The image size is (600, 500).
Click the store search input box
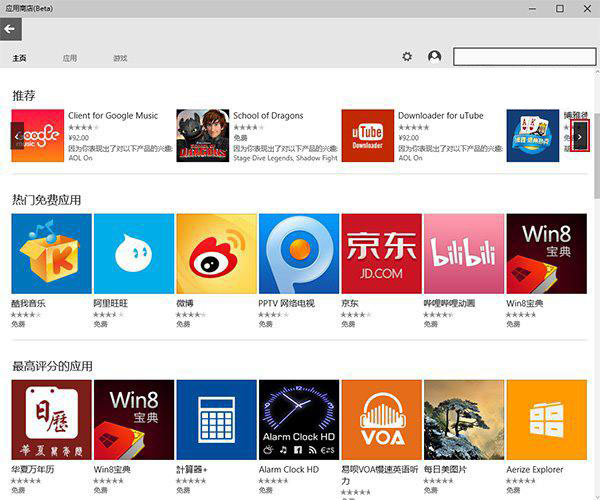click(523, 57)
